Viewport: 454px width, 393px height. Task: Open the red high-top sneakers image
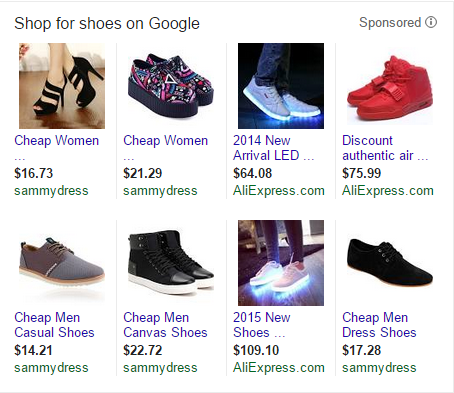tap(390, 86)
